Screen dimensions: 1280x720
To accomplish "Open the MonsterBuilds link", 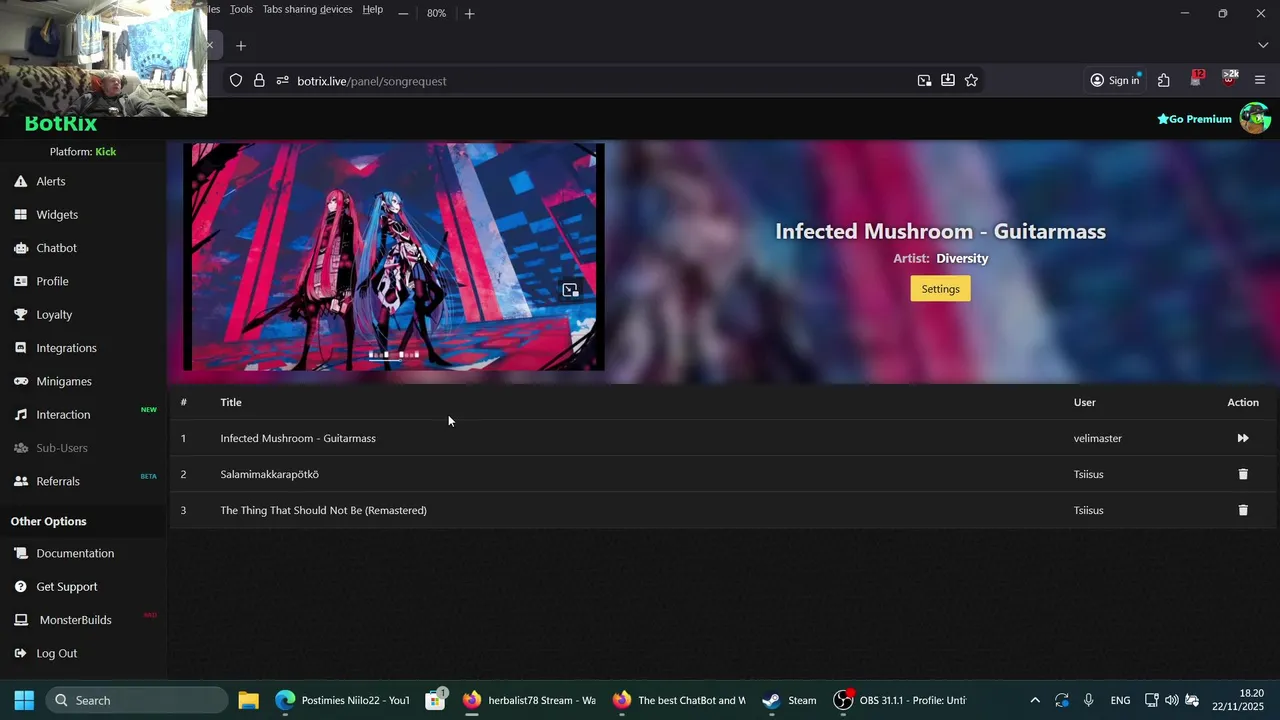I will [x=75, y=620].
